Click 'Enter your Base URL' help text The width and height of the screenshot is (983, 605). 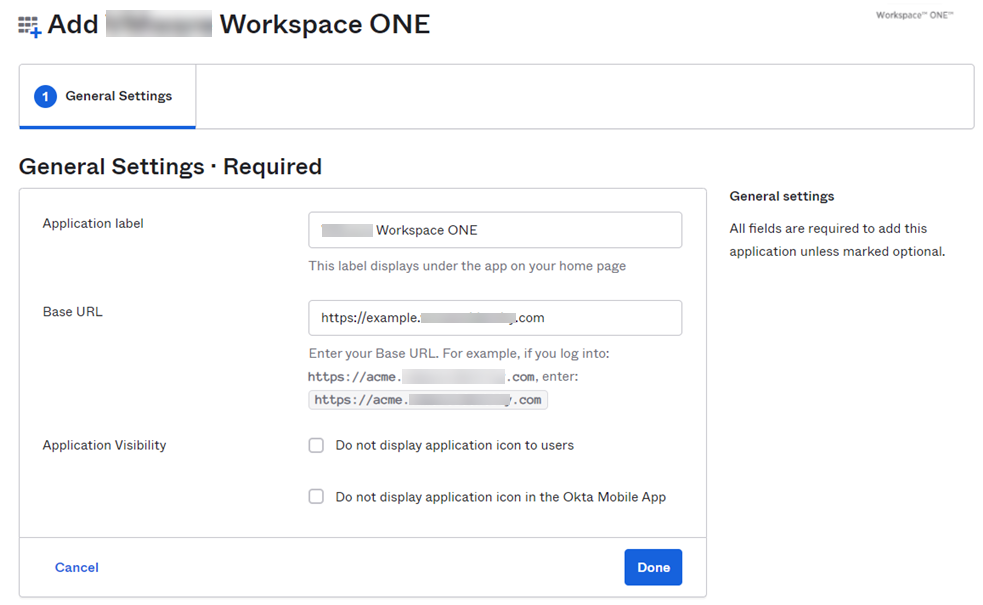pyautogui.click(x=459, y=354)
